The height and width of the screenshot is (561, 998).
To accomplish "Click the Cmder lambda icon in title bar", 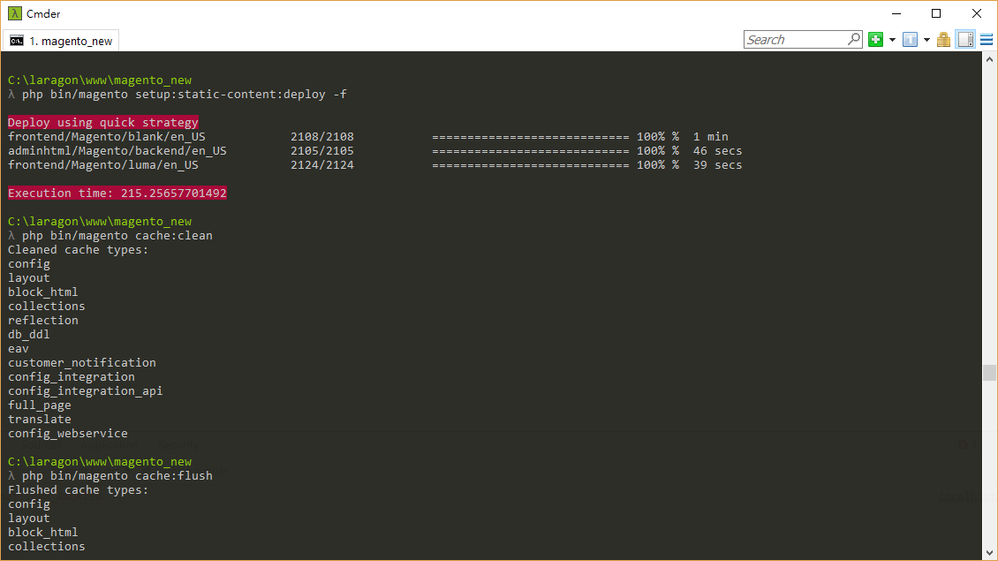I will pos(14,13).
